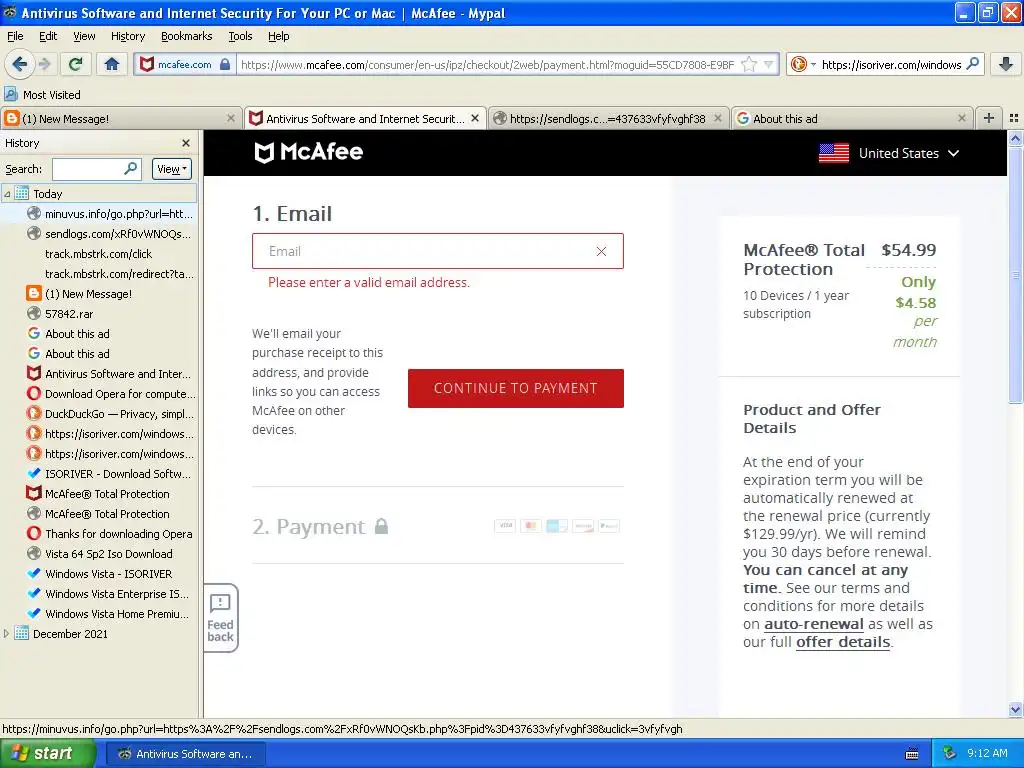The width and height of the screenshot is (1024, 768).
Task: Click the Antivirus Software taskbar button
Action: tap(185, 754)
